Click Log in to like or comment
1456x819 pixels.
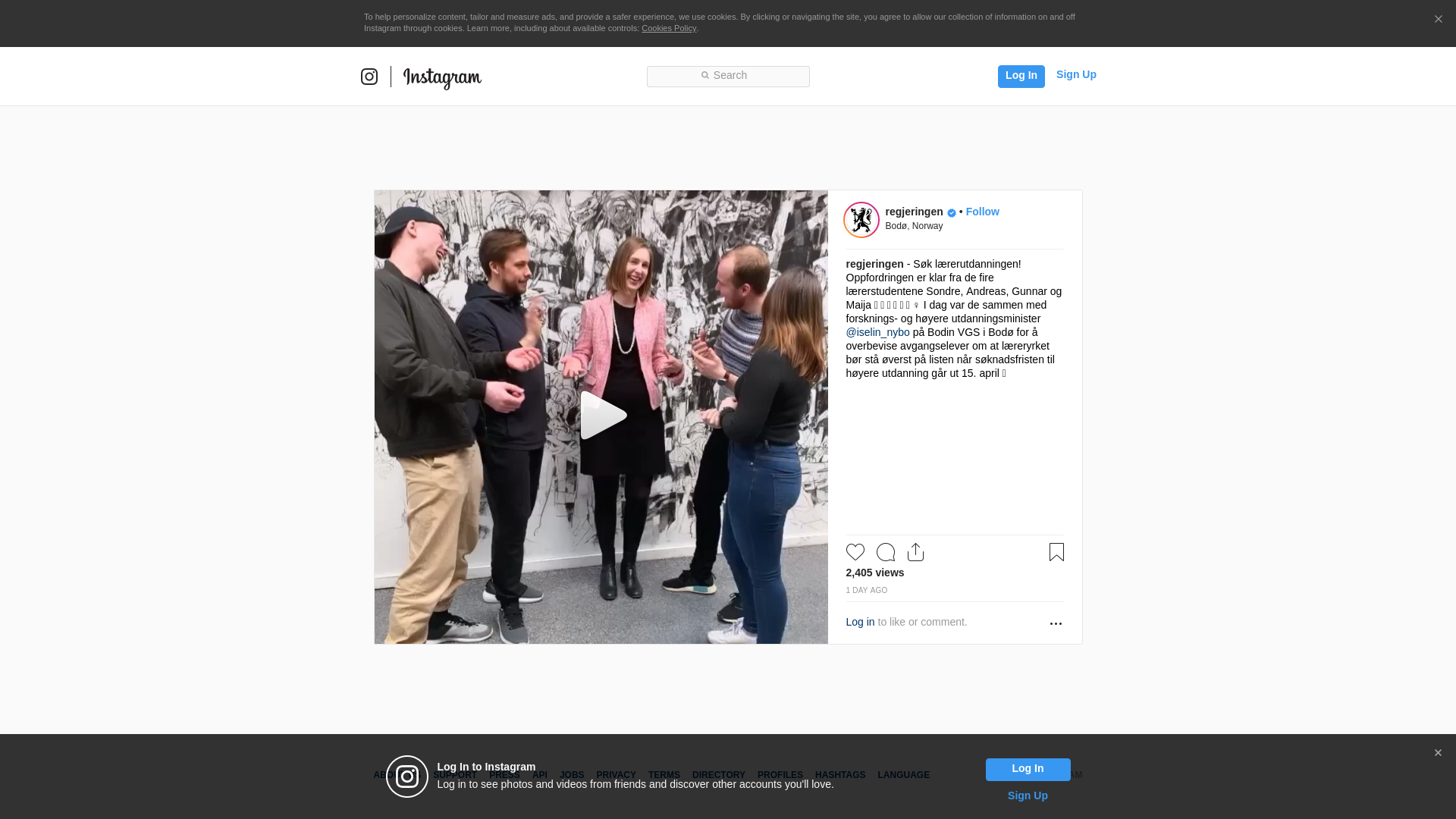coord(860,622)
